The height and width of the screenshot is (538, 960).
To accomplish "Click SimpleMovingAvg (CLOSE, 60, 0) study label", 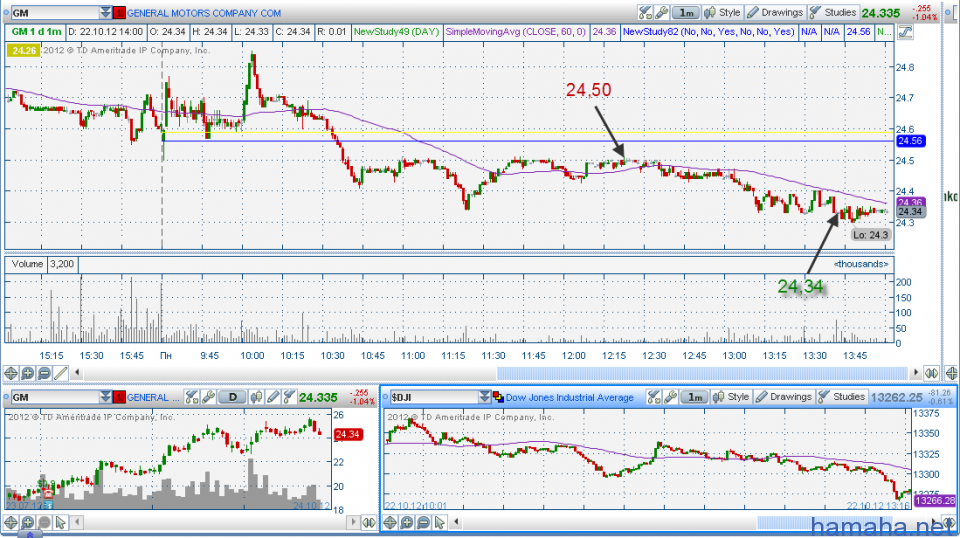I will point(516,32).
